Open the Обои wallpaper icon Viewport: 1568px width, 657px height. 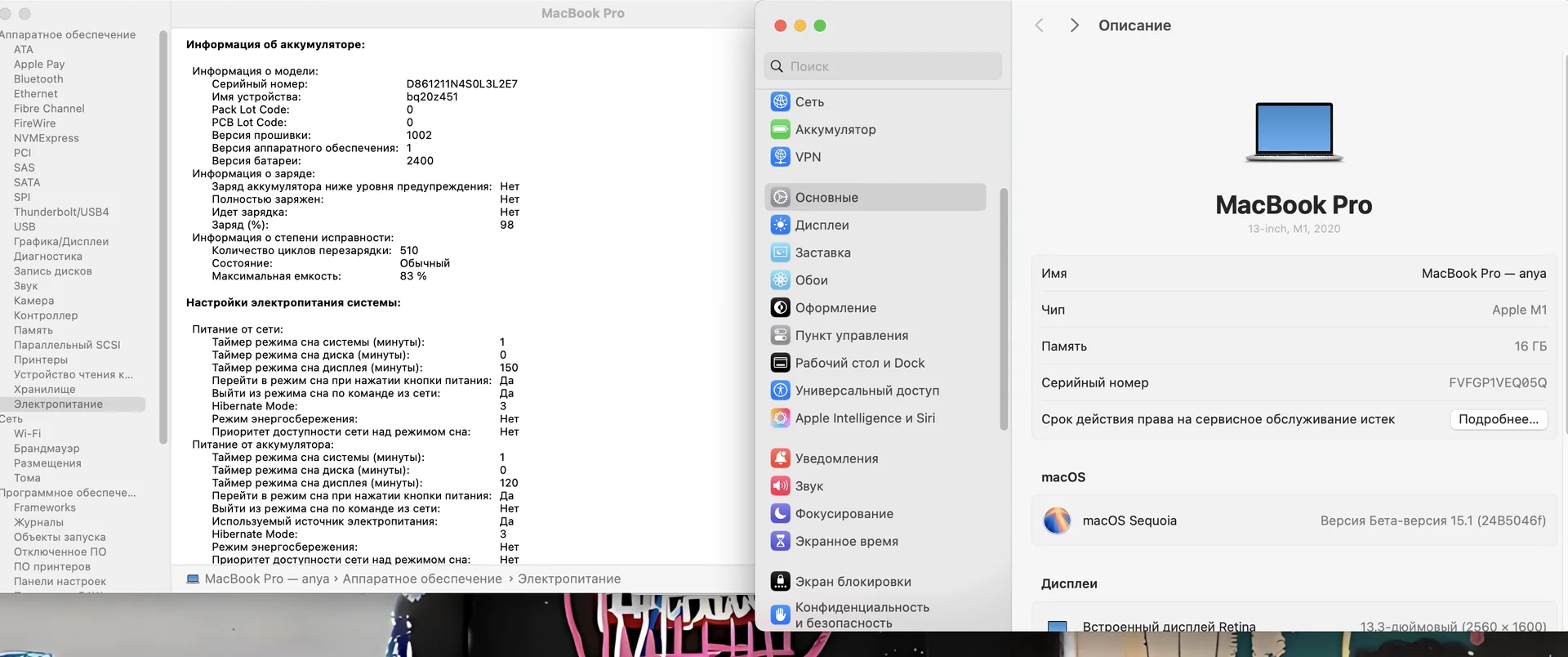tap(781, 280)
